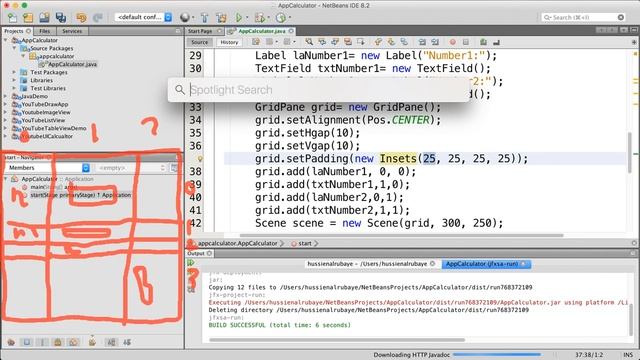Click the New File toolbar icon
640x360 pixels.
point(12,18)
